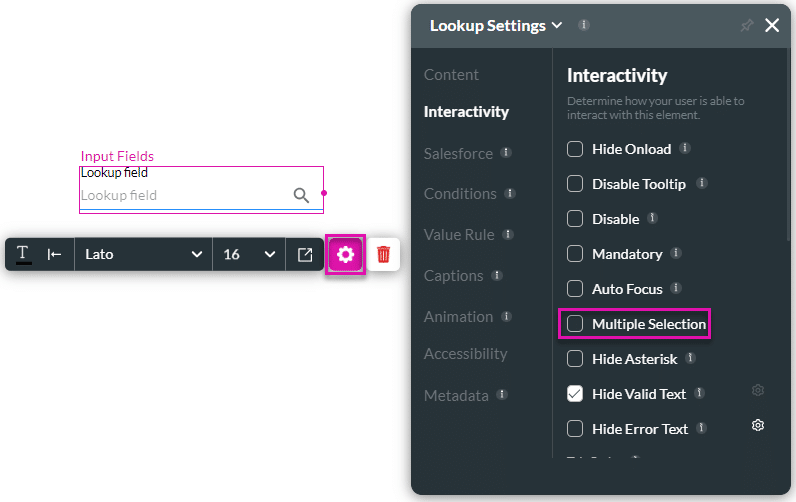Viewport: 796px width, 502px height.
Task: Select the Interactivity tab
Action: pyautogui.click(x=466, y=112)
